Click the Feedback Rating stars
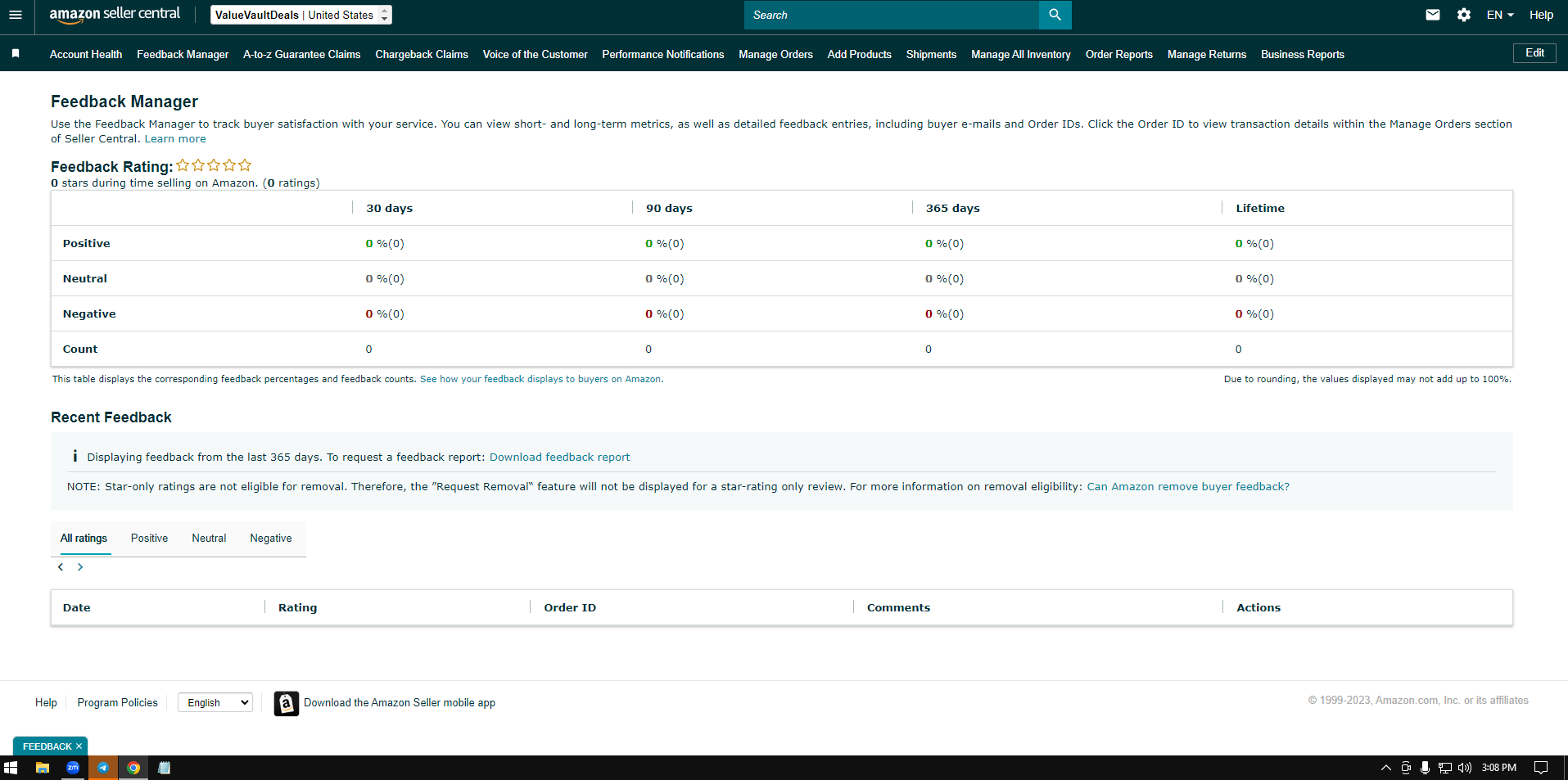Viewport: 1568px width, 780px height. [x=214, y=165]
